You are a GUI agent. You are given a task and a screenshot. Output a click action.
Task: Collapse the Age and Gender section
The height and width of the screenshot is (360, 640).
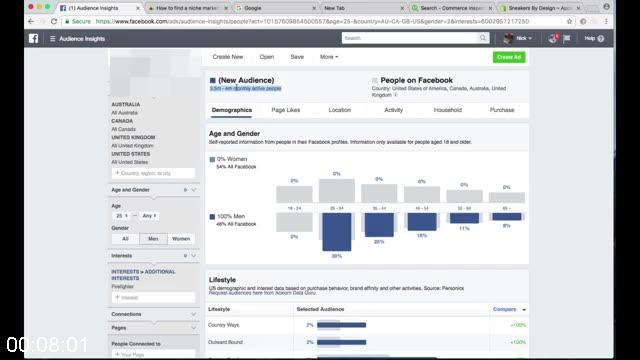click(x=193, y=190)
